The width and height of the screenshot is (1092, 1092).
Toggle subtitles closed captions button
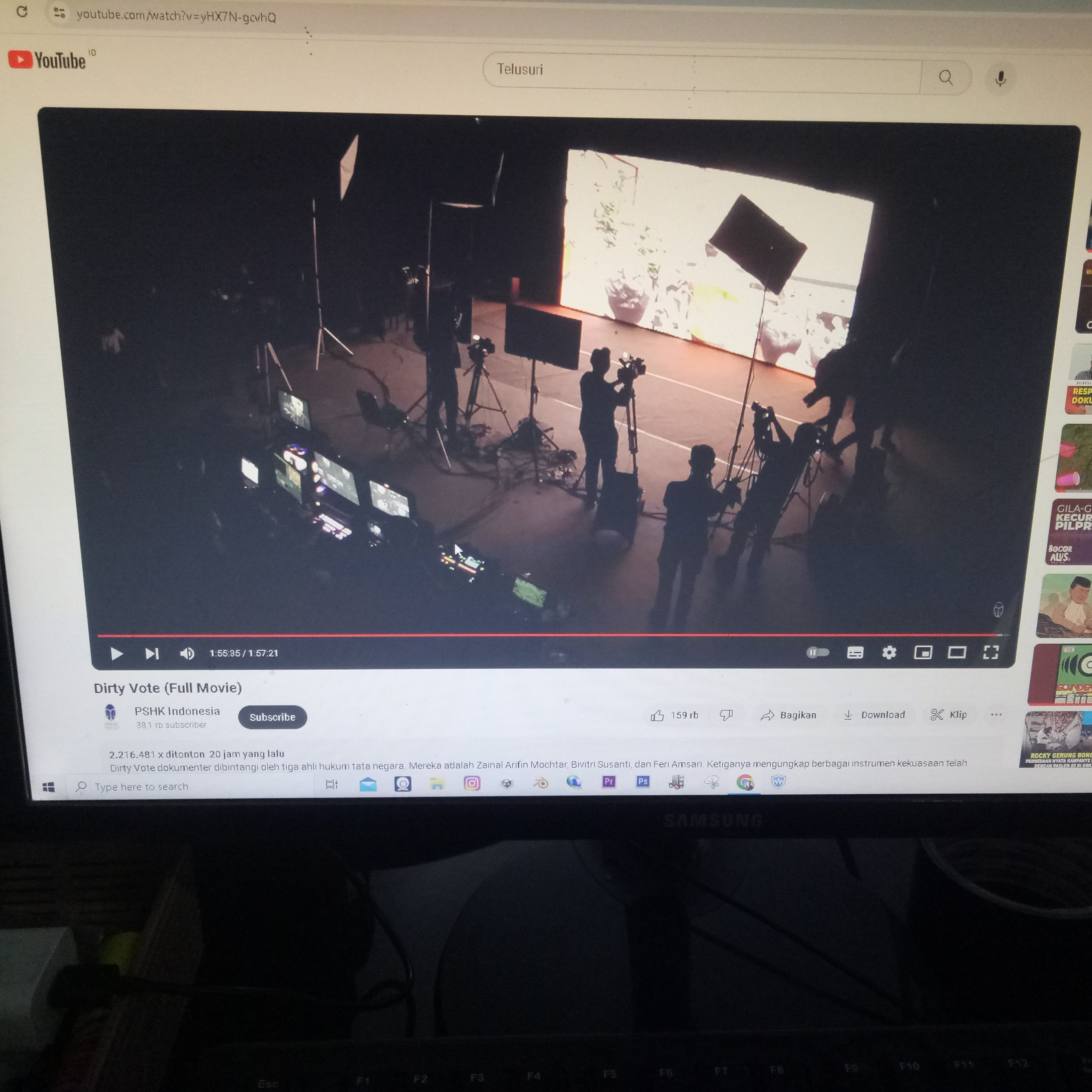[x=855, y=653]
